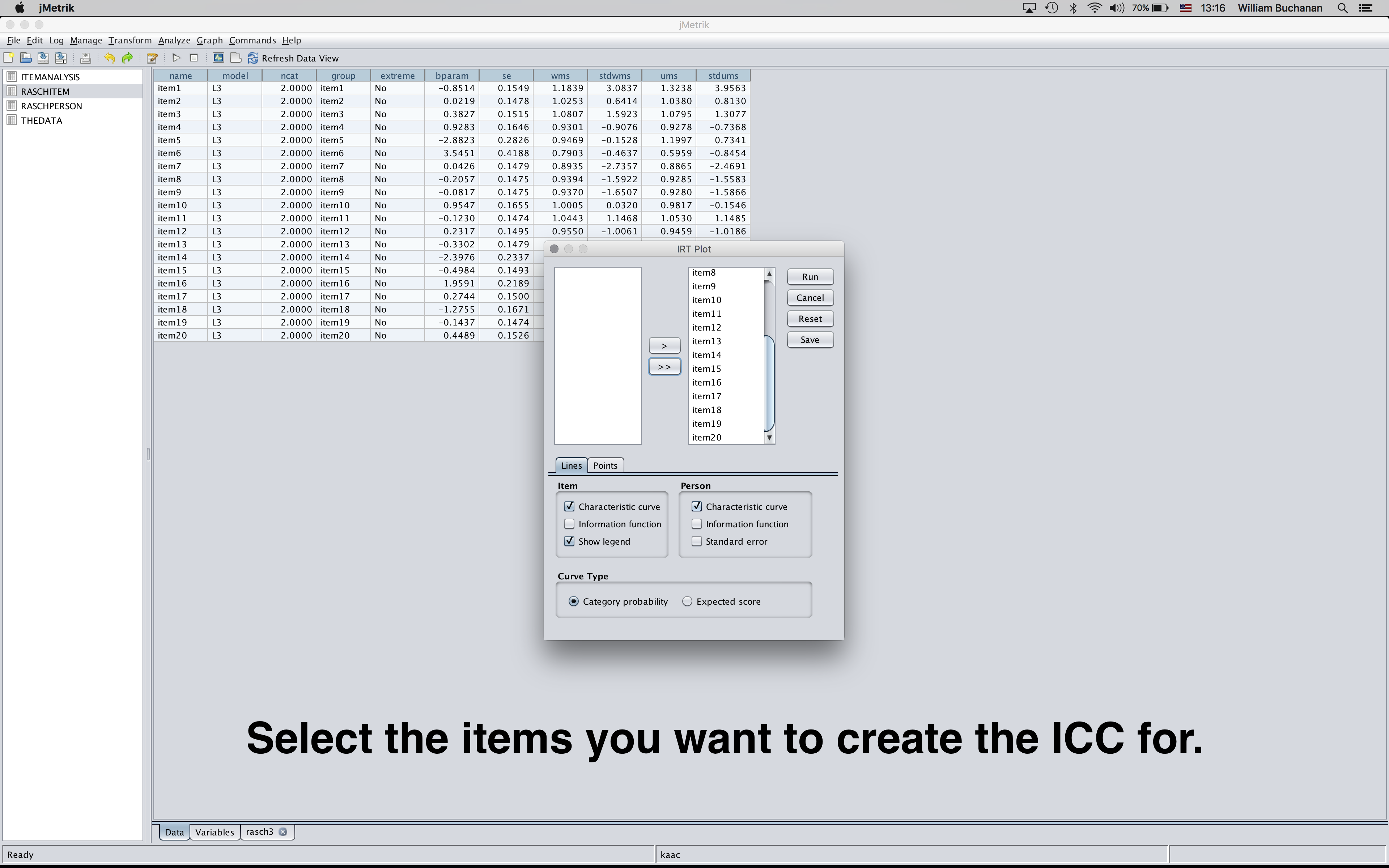Image resolution: width=1389 pixels, height=868 pixels.
Task: Click the blue monitor graph toolbar icon
Action: coord(218,58)
